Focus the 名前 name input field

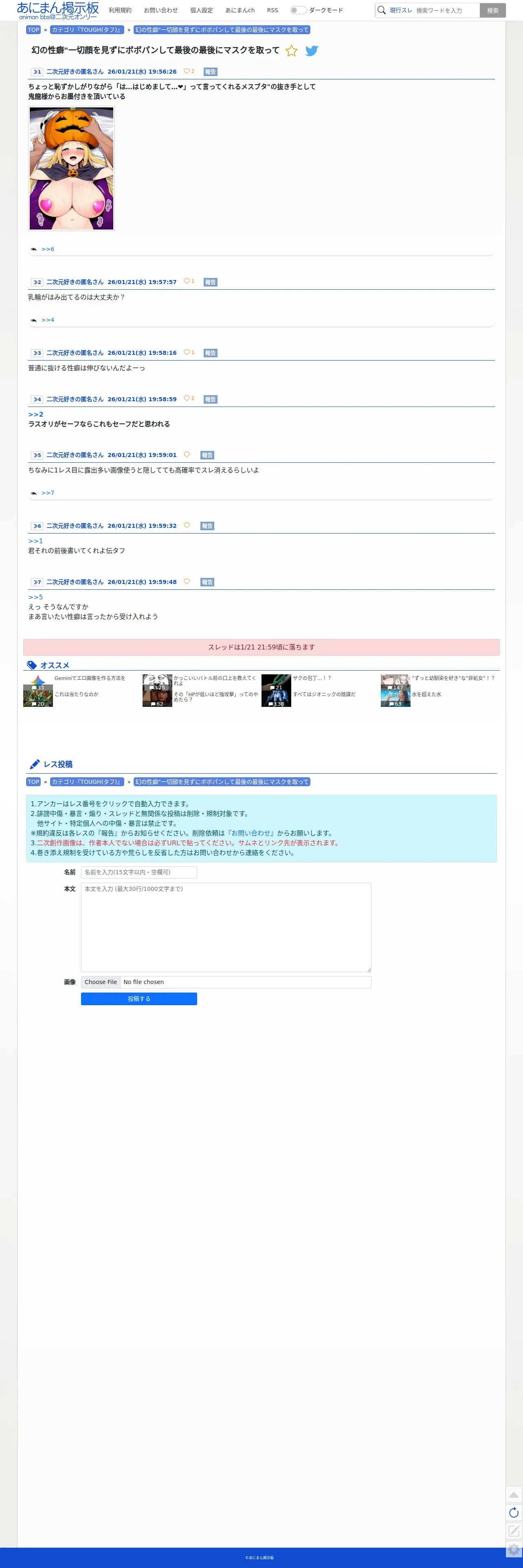(x=139, y=872)
